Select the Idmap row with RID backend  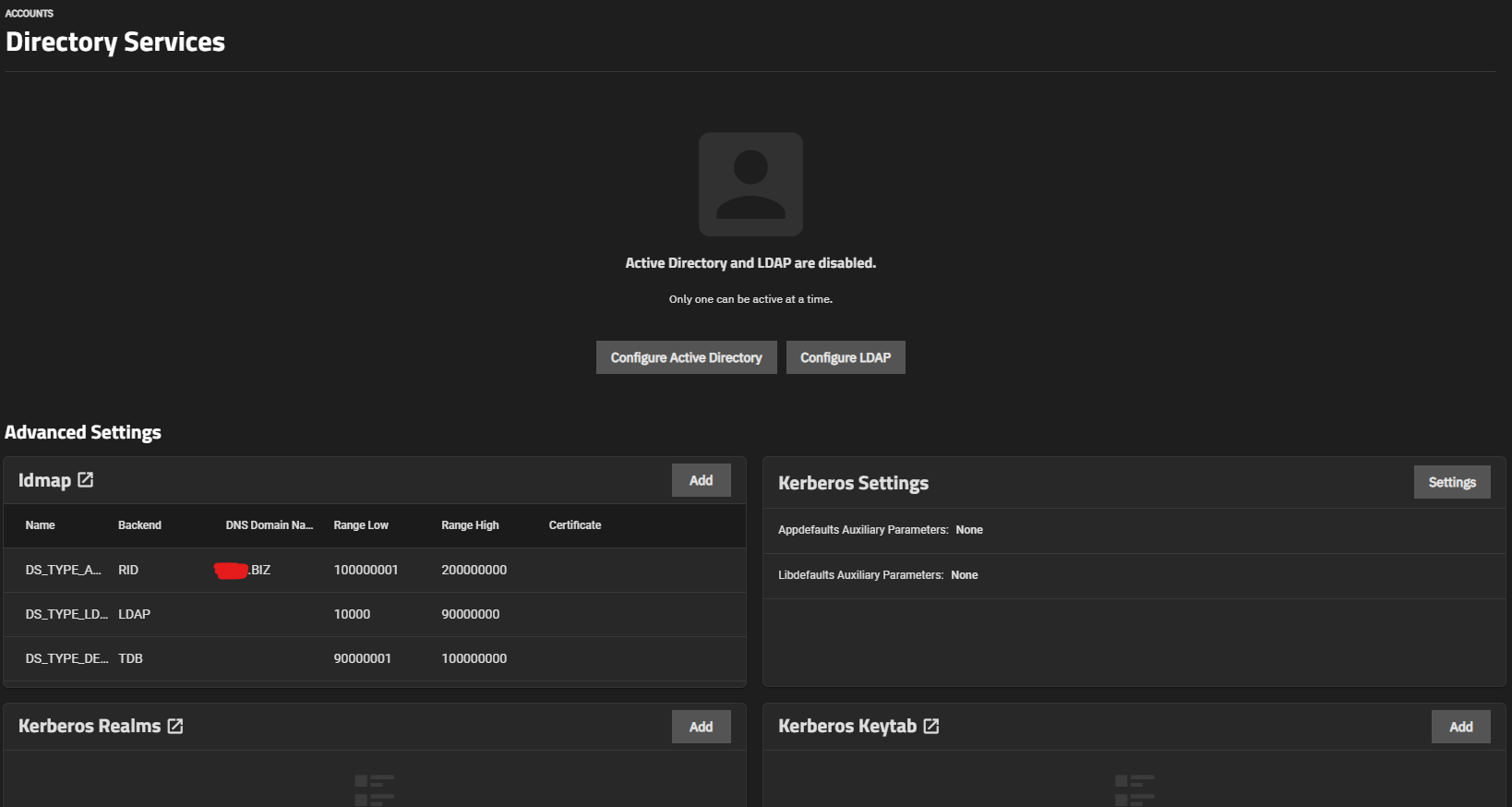click(x=374, y=570)
